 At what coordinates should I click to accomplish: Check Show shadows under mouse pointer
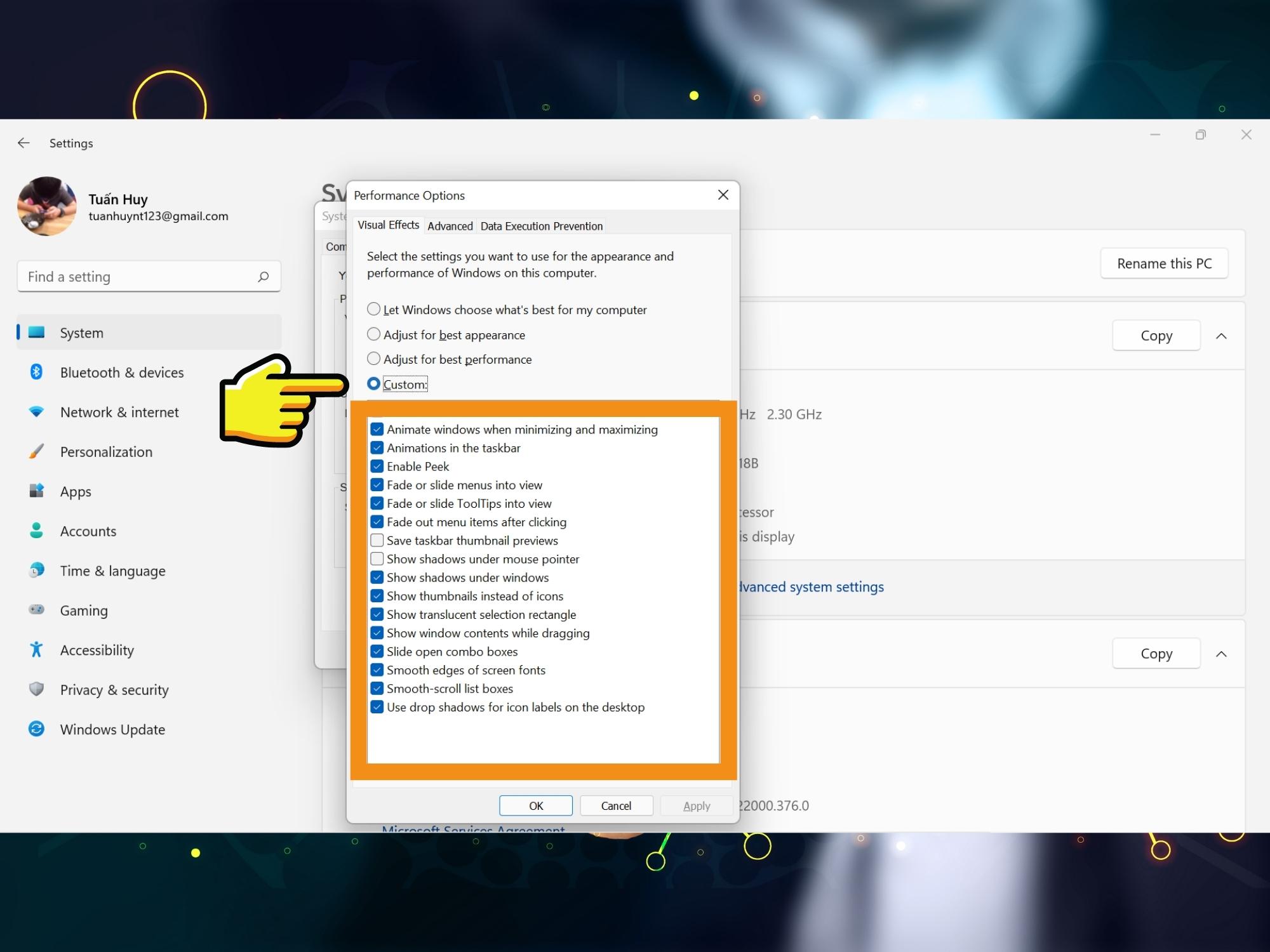click(377, 559)
